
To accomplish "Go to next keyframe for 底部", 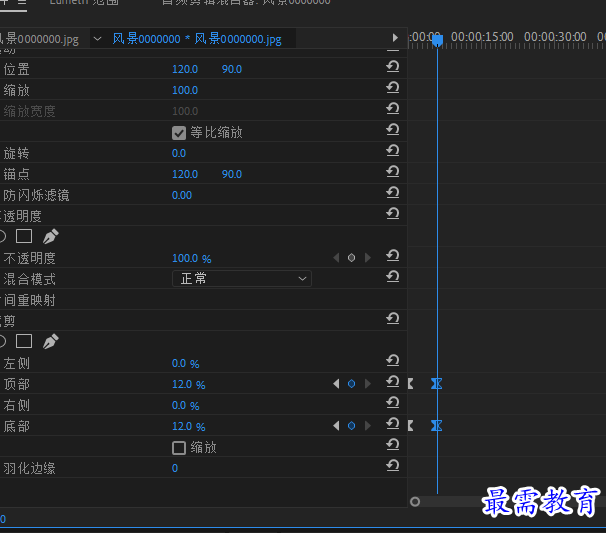I will click(368, 426).
